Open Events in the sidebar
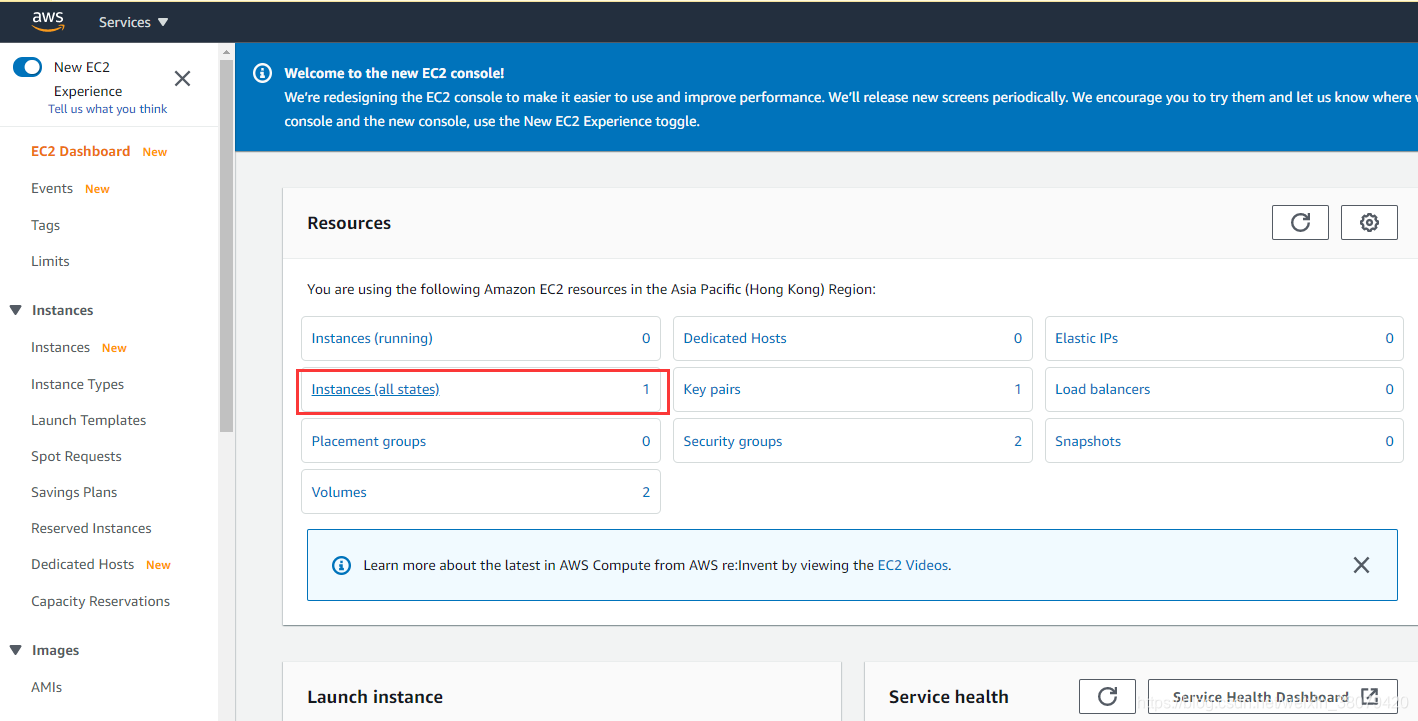 (52, 188)
